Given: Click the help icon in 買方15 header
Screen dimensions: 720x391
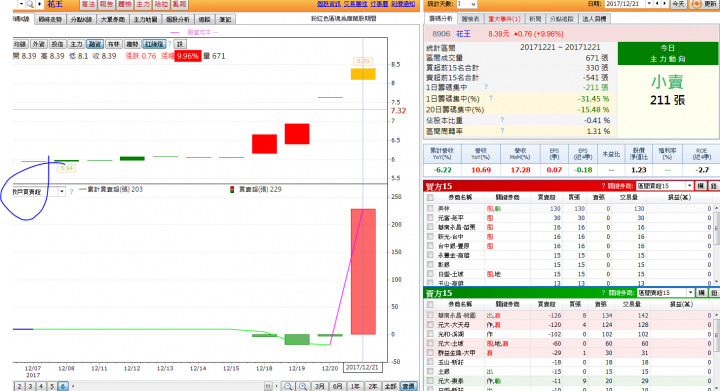Looking at the screenshot, I should point(603,186).
